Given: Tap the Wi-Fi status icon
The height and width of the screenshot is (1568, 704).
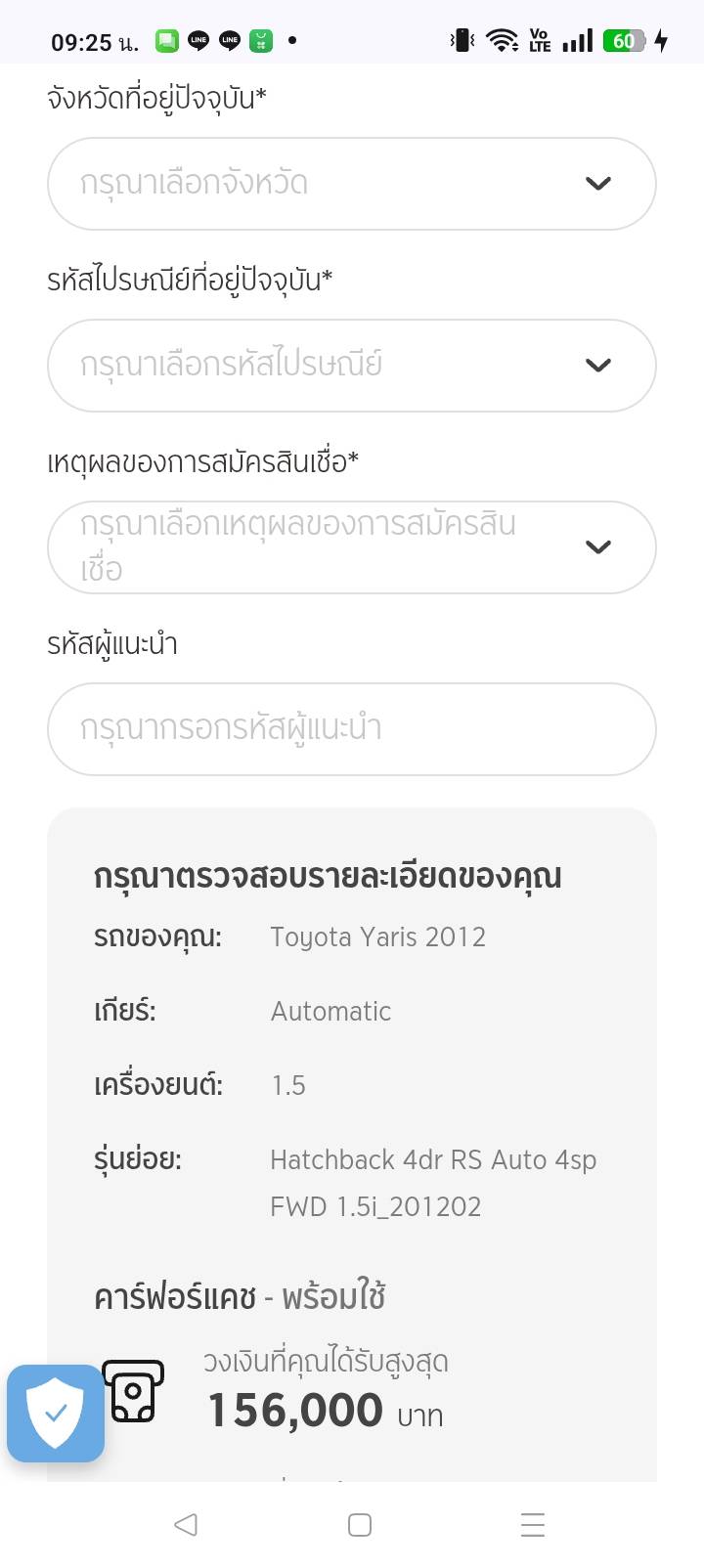Looking at the screenshot, I should (x=503, y=41).
